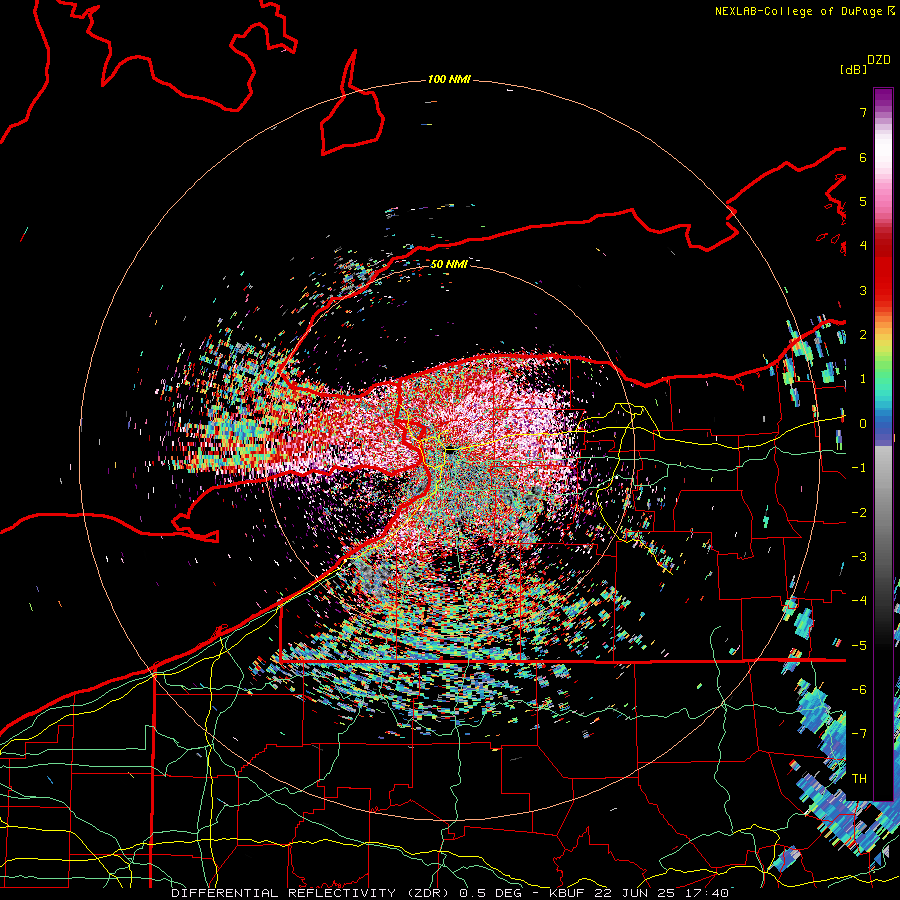This screenshot has width=900, height=900.
Task: Click the -5 value on color scale
Action: click(x=859, y=646)
